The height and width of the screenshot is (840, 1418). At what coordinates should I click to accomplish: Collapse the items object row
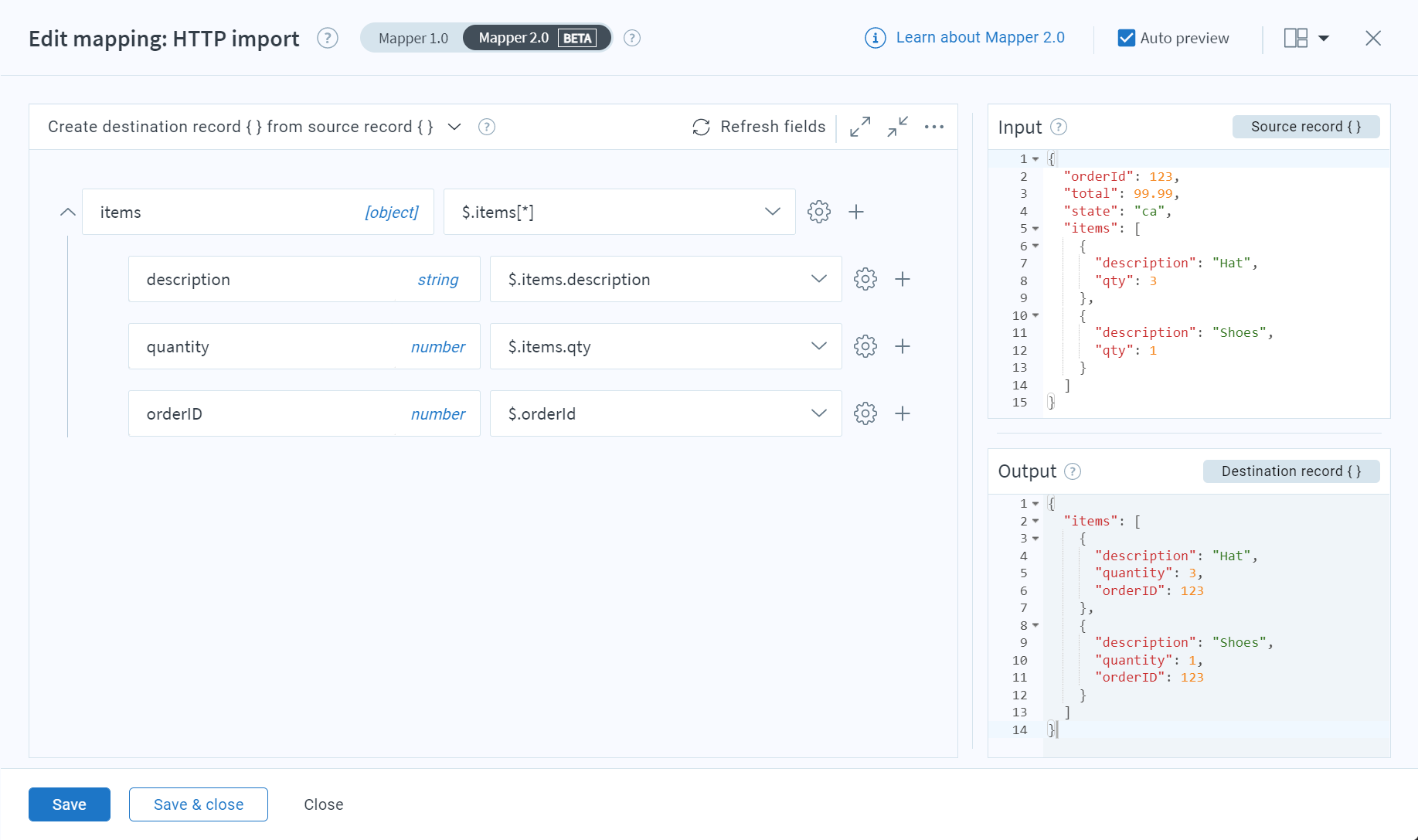68,212
